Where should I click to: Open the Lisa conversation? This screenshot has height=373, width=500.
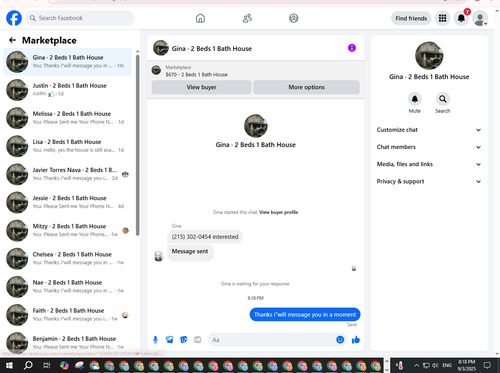coord(67,146)
